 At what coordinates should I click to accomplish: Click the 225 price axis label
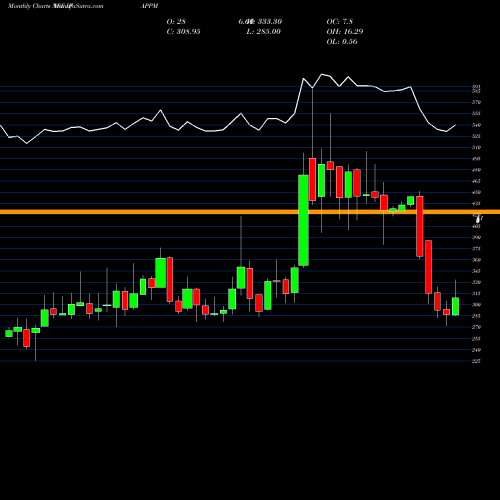pos(476,361)
